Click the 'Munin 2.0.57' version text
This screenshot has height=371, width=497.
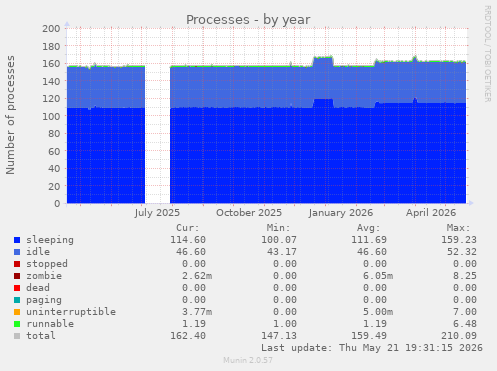248,360
